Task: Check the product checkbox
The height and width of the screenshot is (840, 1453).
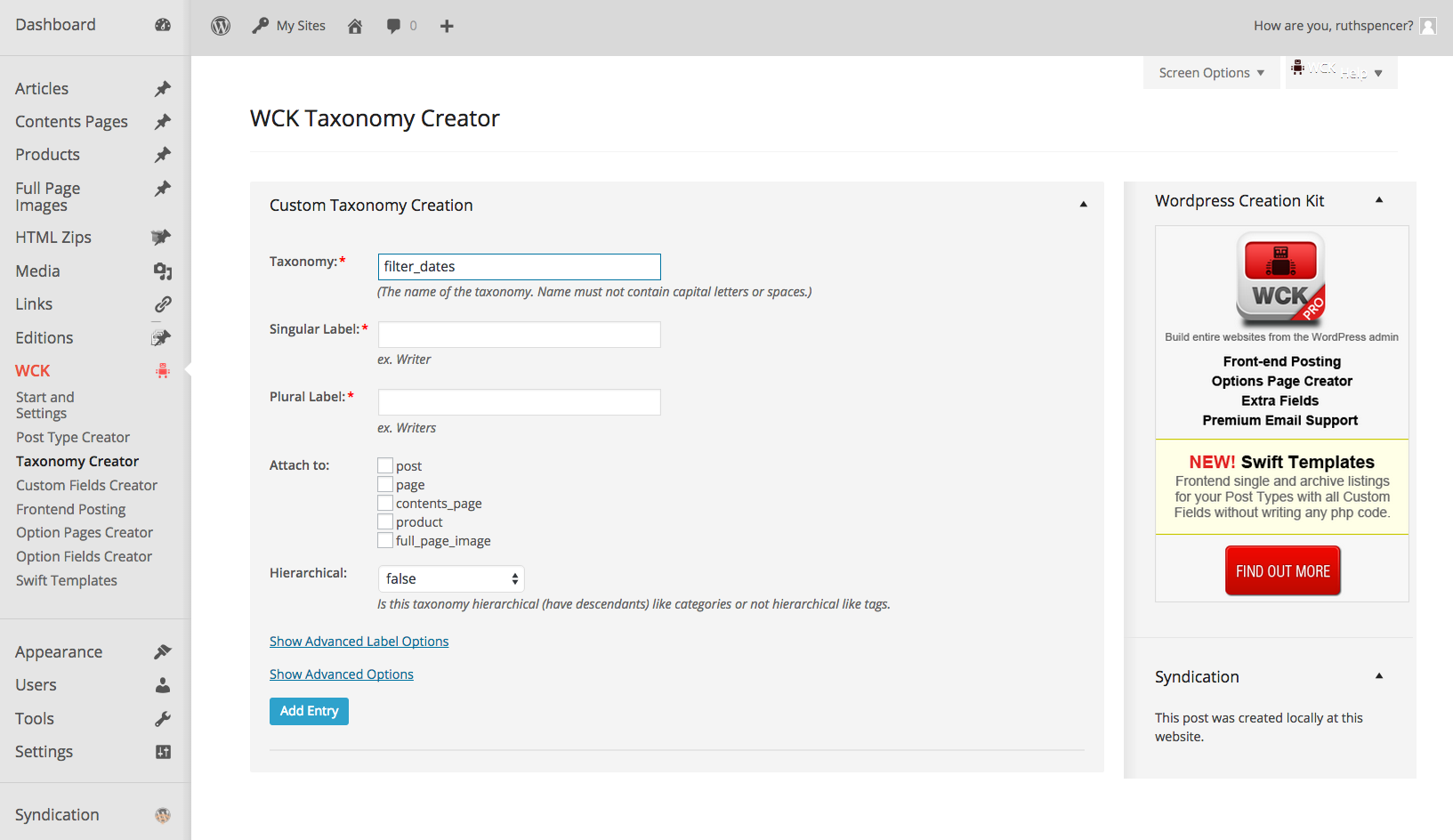Action: (x=385, y=521)
